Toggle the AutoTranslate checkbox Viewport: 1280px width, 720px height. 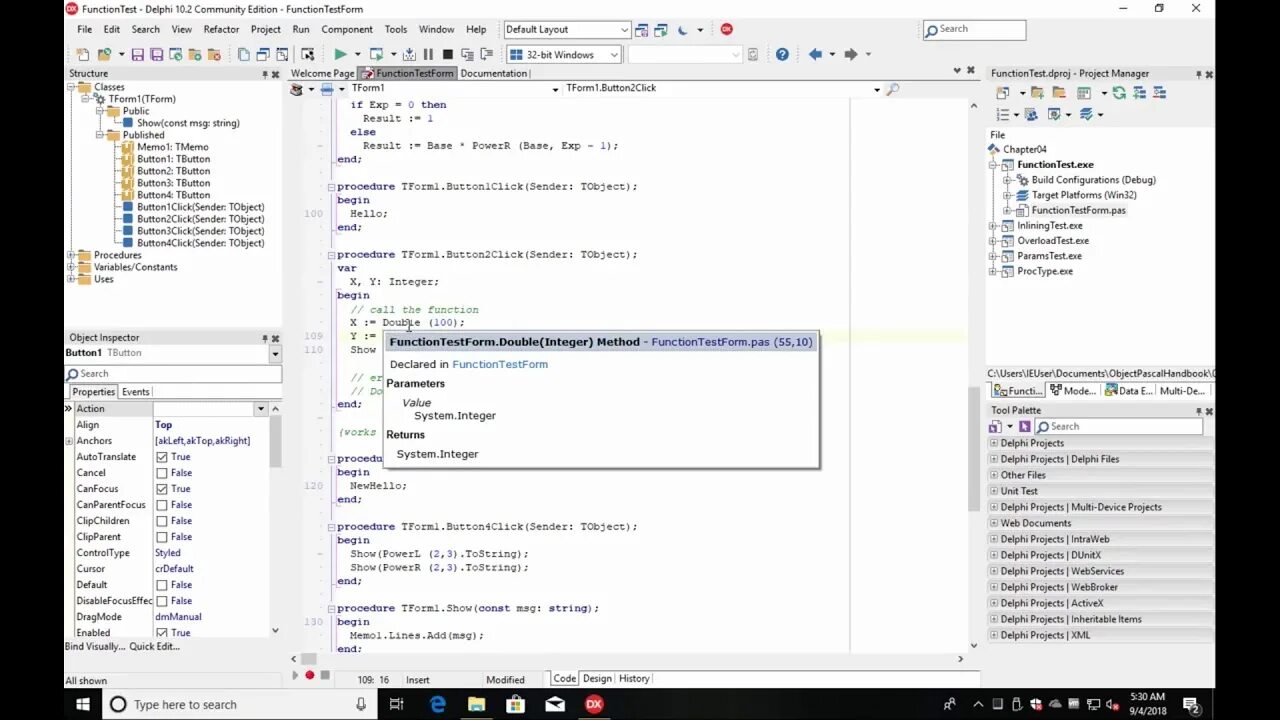pos(162,457)
